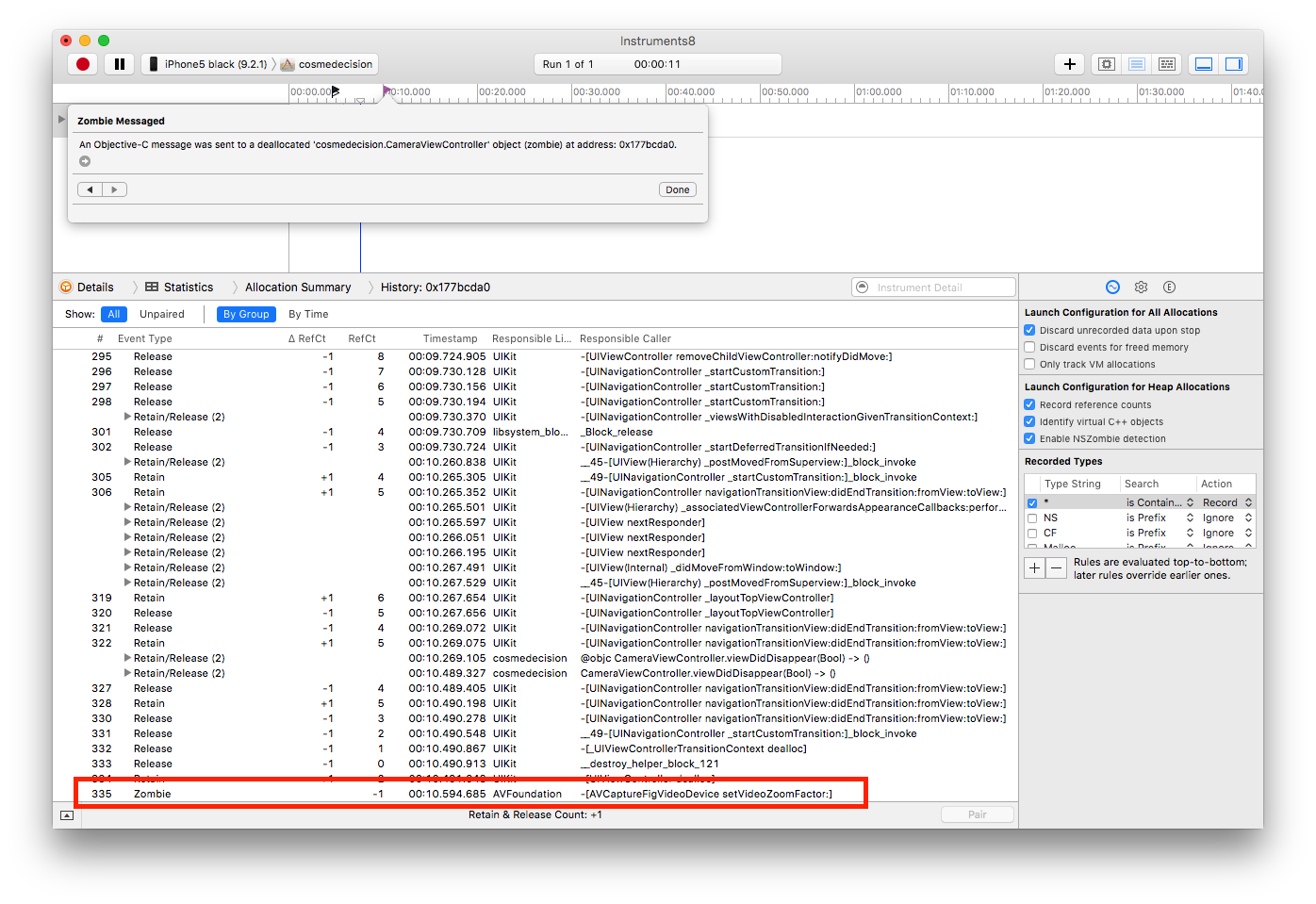Viewport: 1316px width, 904px height.
Task: Open the CF row Ignore action dropdown
Action: [x=1227, y=533]
